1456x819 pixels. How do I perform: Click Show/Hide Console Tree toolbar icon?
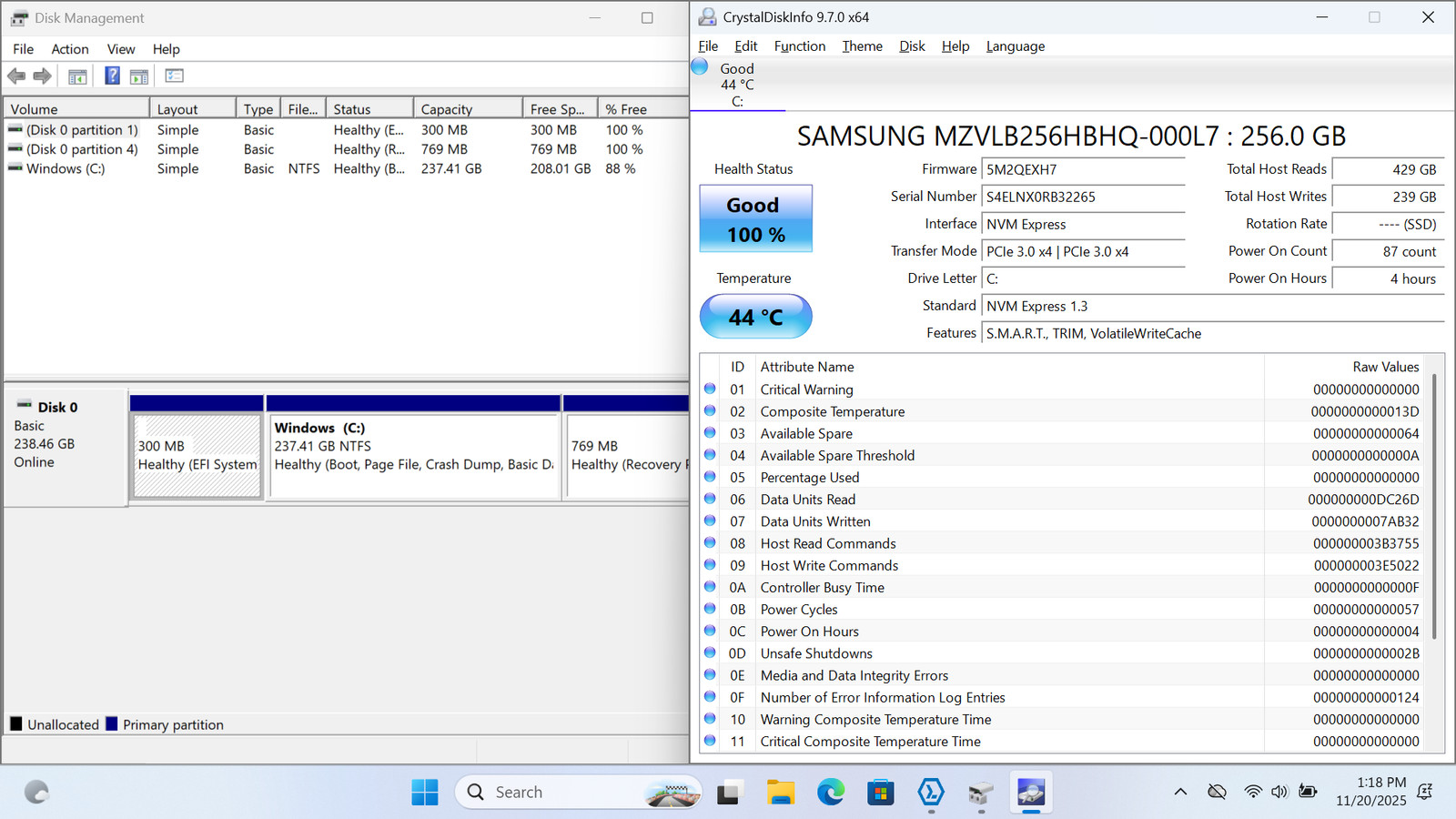pos(77,76)
